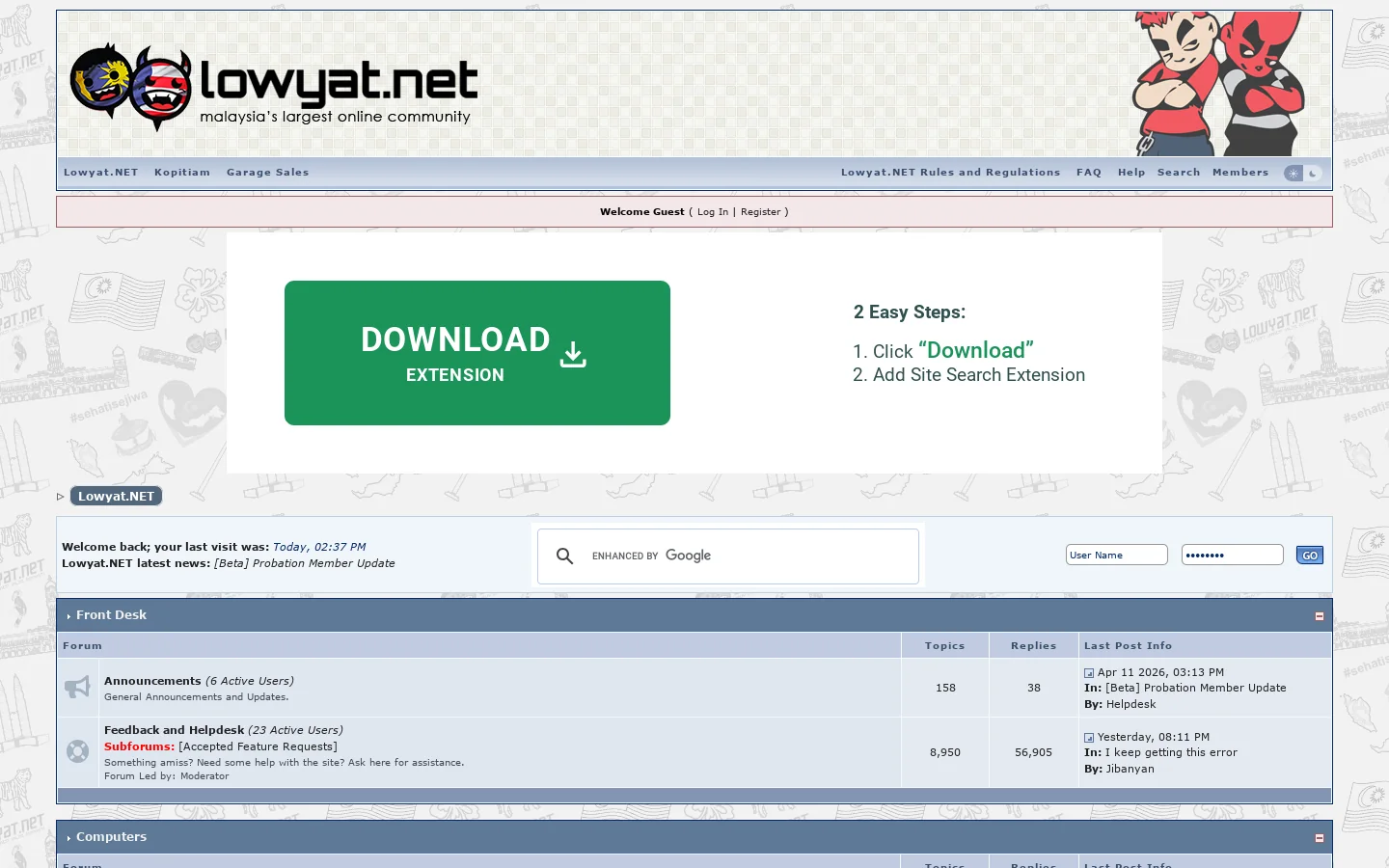Image resolution: width=1389 pixels, height=868 pixels.
Task: Open the FAQ page
Action: click(x=1089, y=173)
